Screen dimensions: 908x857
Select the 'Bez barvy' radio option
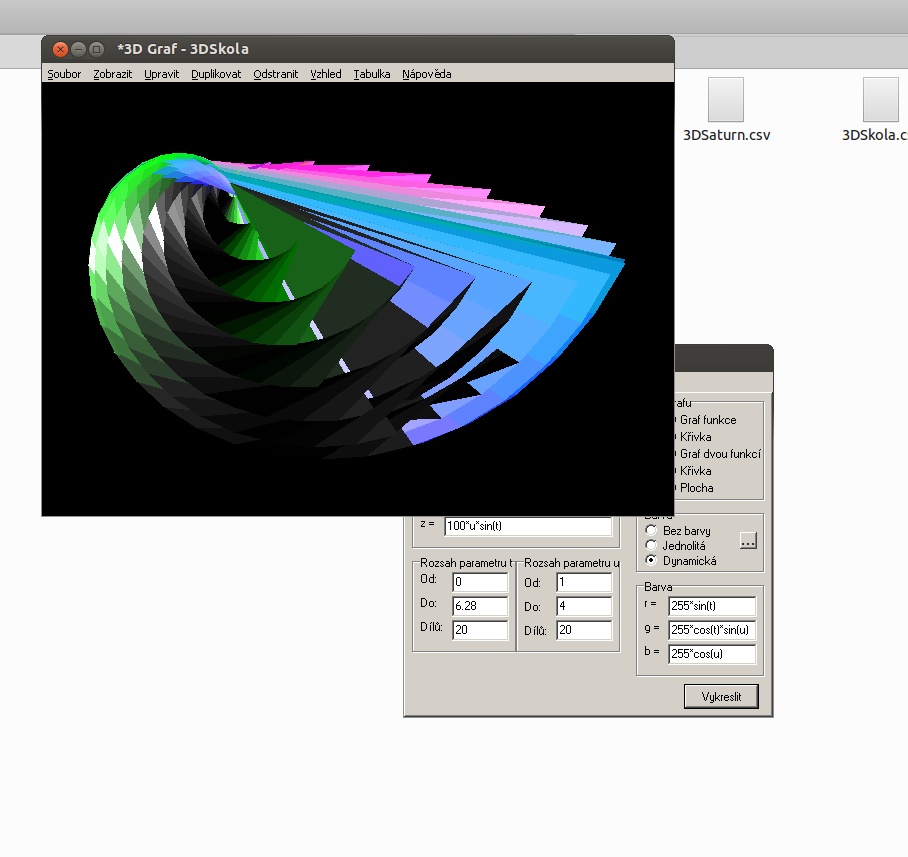pyautogui.click(x=652, y=531)
